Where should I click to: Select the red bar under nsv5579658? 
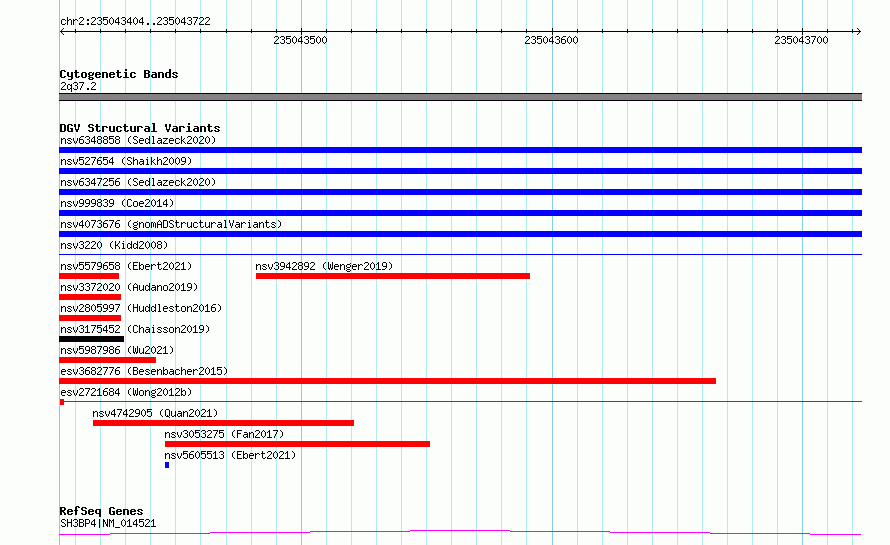point(89,276)
